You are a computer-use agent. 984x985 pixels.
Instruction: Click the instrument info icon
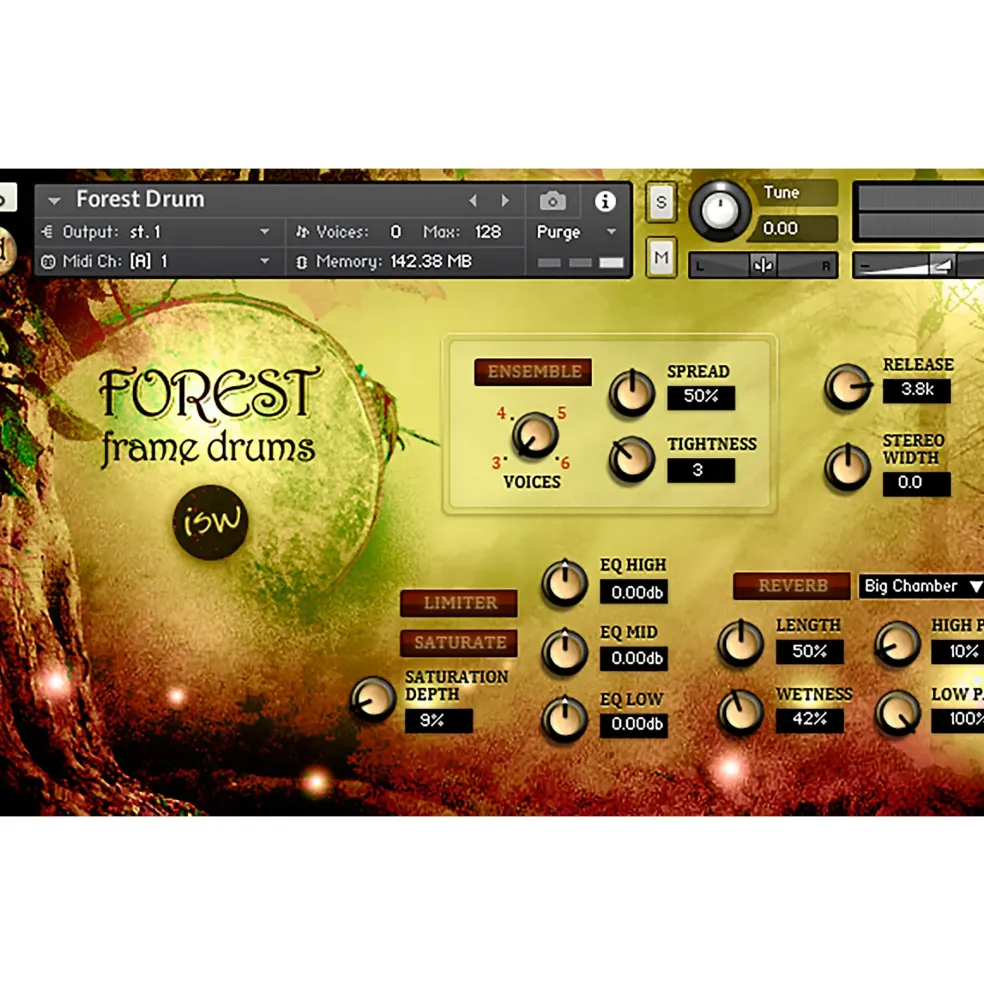pyautogui.click(x=605, y=201)
